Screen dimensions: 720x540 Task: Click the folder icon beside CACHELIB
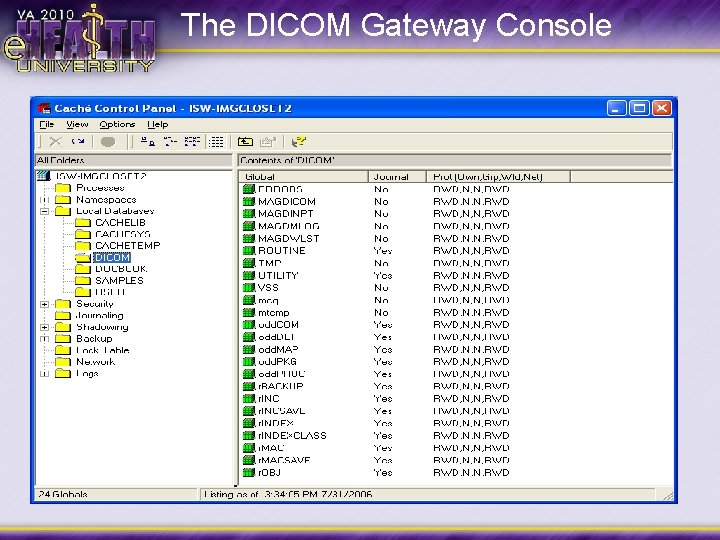pyautogui.click(x=83, y=223)
